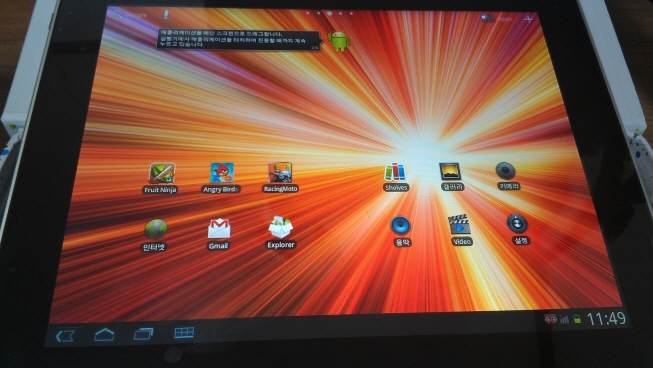Open the Google search box
Viewport: 653px width, 368px height.
130,15
